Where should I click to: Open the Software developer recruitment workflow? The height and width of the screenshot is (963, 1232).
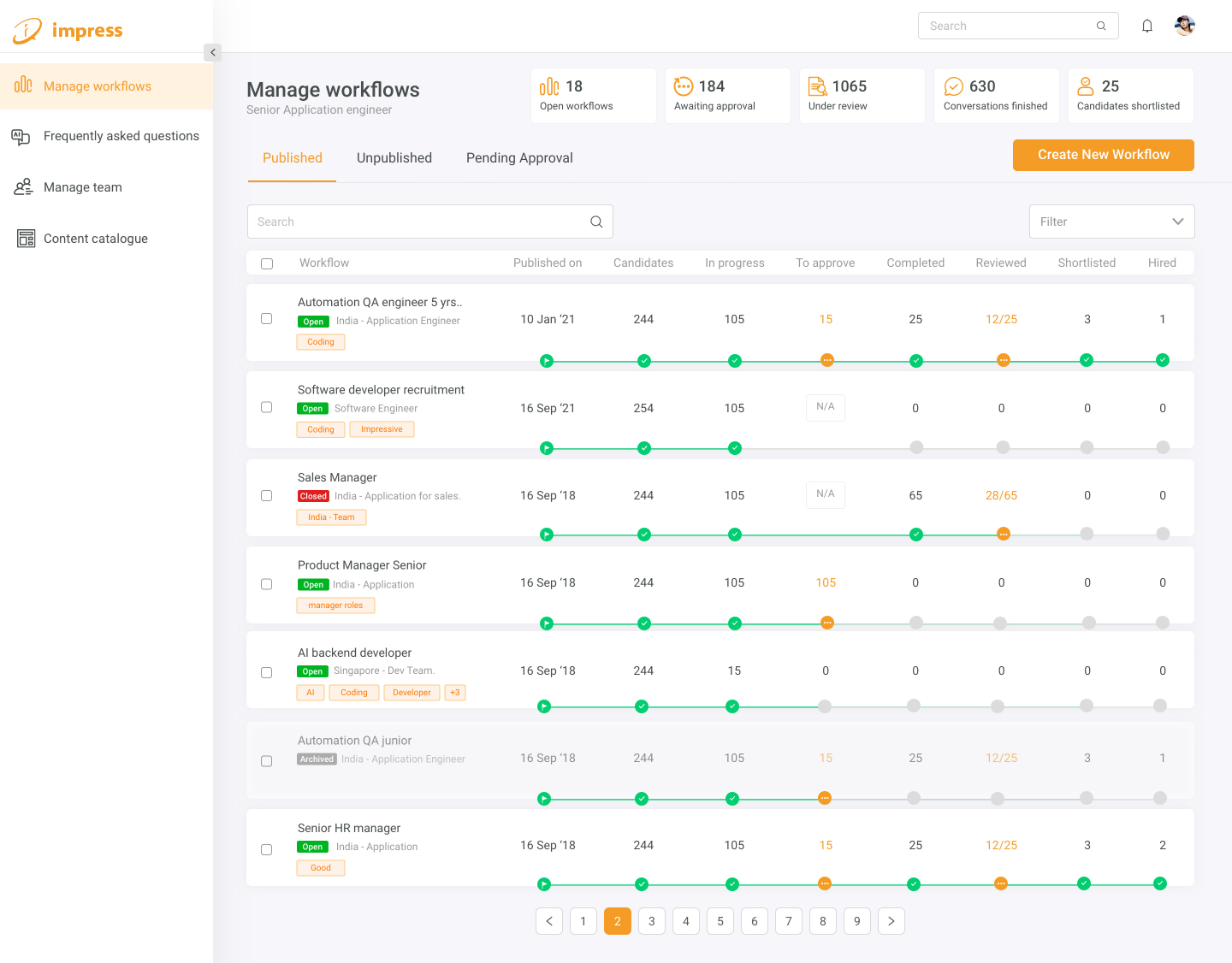(381, 389)
